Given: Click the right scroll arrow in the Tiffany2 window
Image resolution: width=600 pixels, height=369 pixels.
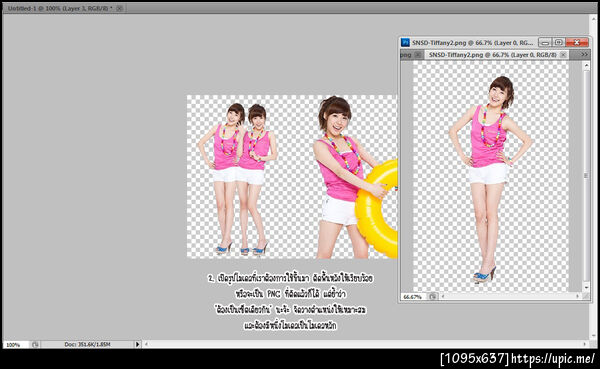Looking at the screenshot, I should point(578,296).
